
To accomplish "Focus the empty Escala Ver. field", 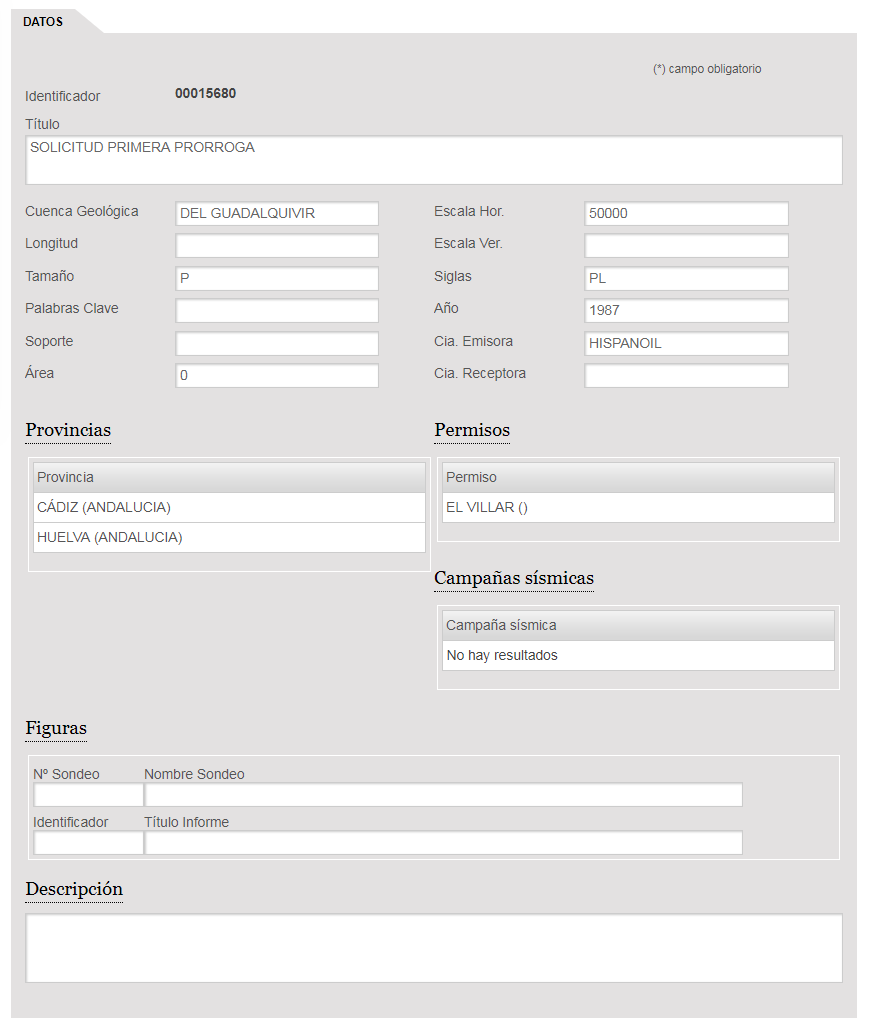I will point(686,246).
